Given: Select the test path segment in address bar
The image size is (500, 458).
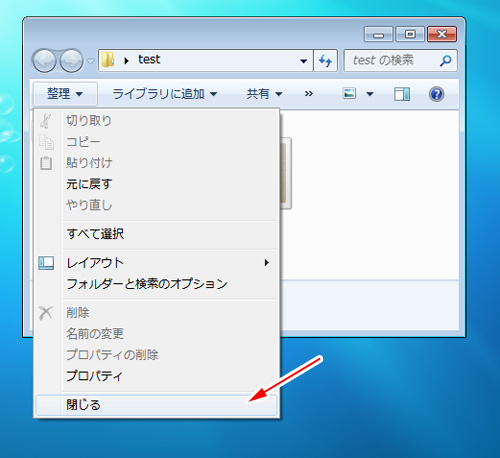Looking at the screenshot, I should 149,60.
